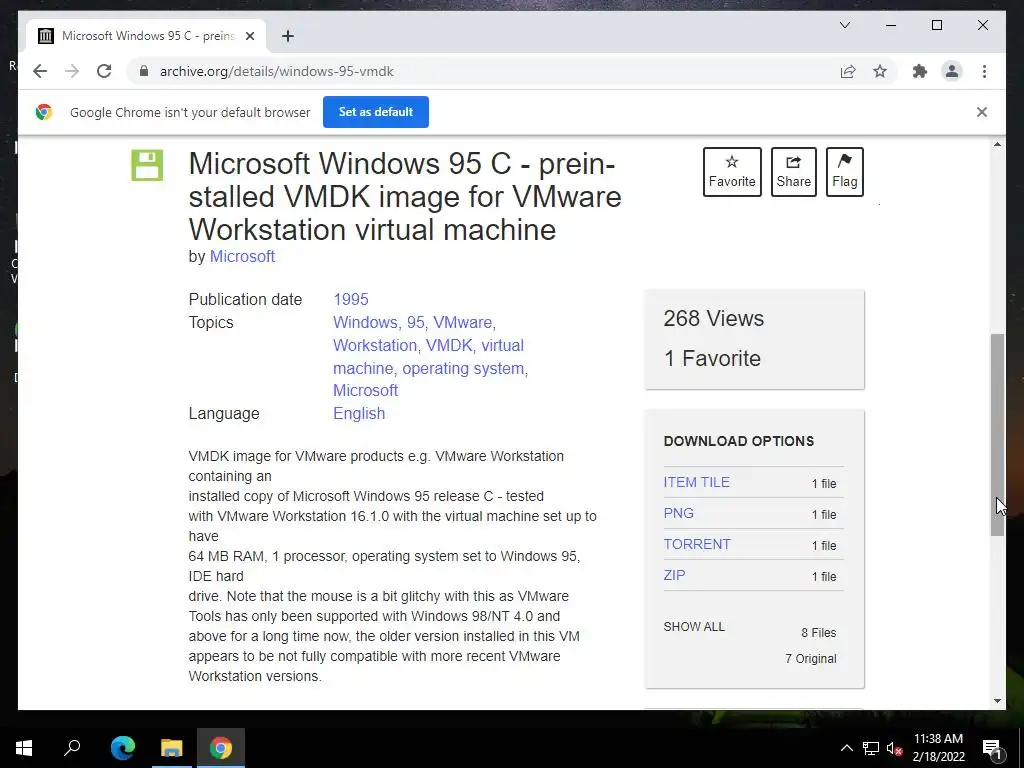Viewport: 1024px width, 768px height.
Task: Open the Chrome profile avatar
Action: pyautogui.click(x=952, y=71)
